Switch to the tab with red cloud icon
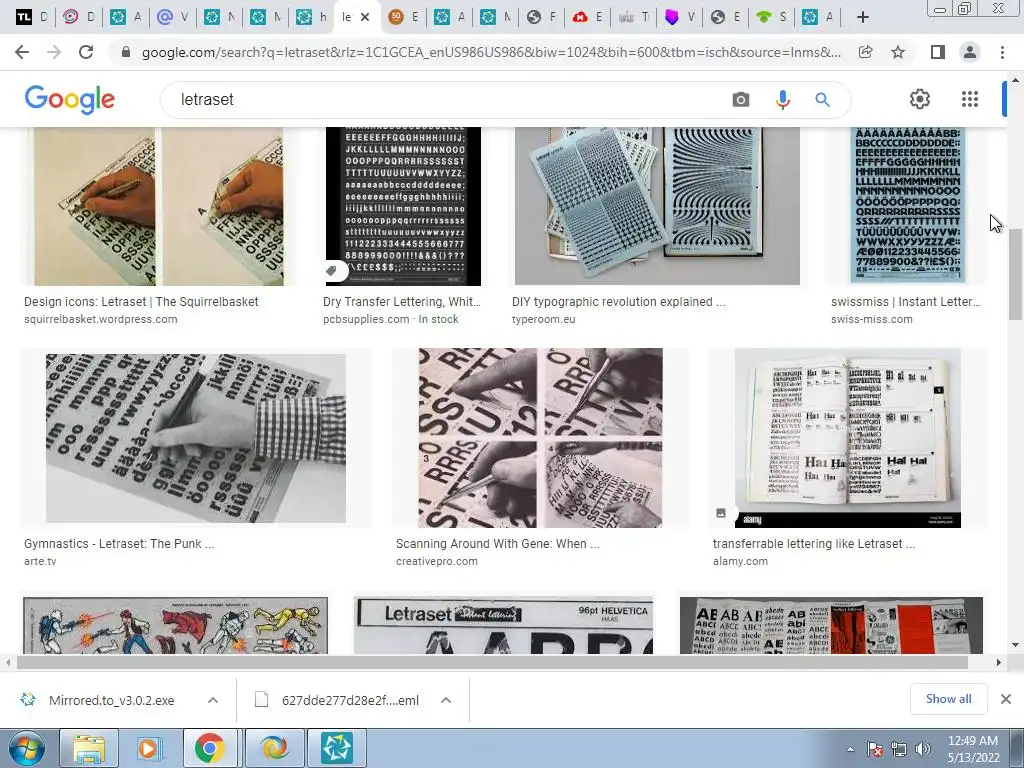Screen dimensions: 1024x768 tap(587, 18)
